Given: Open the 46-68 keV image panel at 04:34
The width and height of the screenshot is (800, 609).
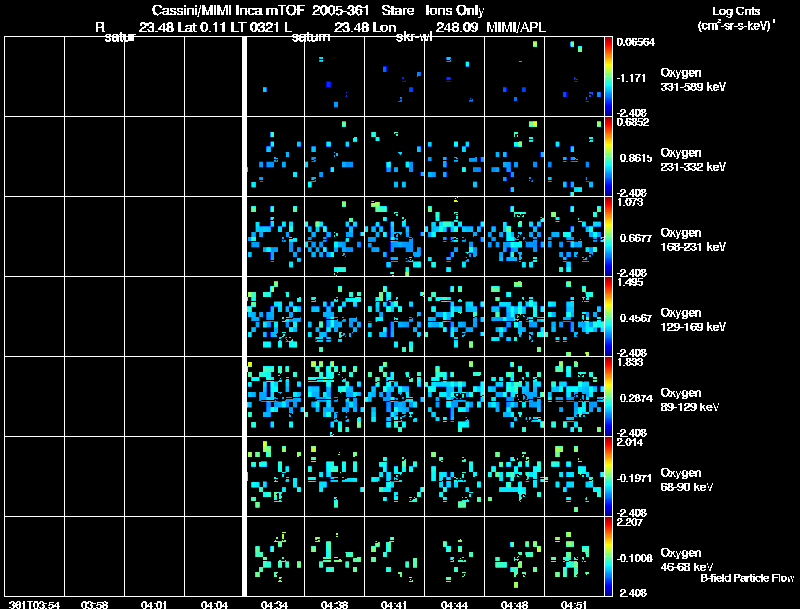Looking at the screenshot, I should point(276,557).
